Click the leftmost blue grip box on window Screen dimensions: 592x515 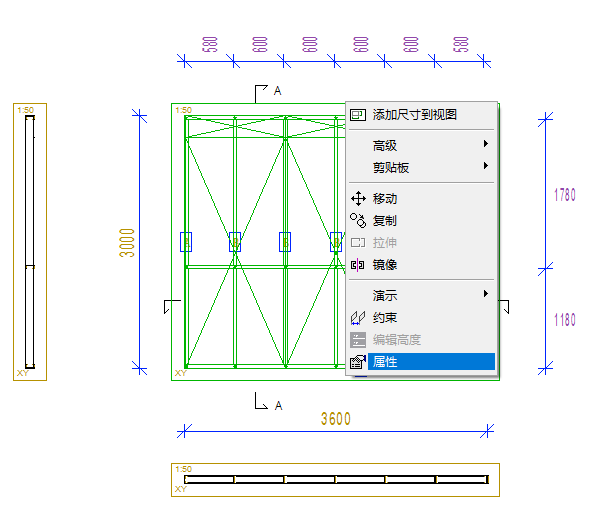pos(186,242)
